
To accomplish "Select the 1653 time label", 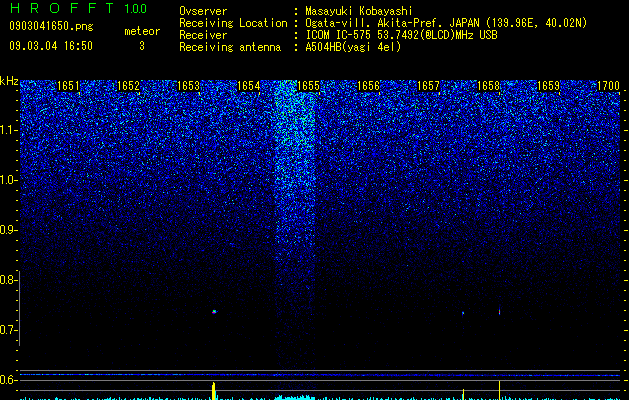I will pyautogui.click(x=188, y=86).
